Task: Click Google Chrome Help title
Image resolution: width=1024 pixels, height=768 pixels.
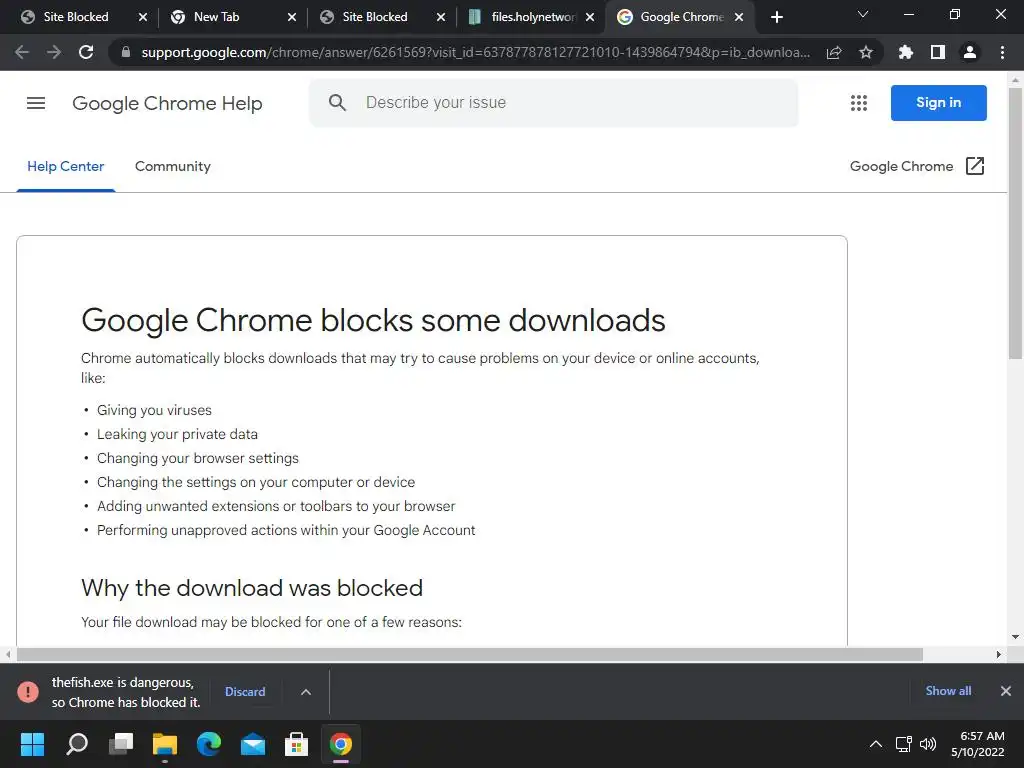Action: click(x=167, y=103)
